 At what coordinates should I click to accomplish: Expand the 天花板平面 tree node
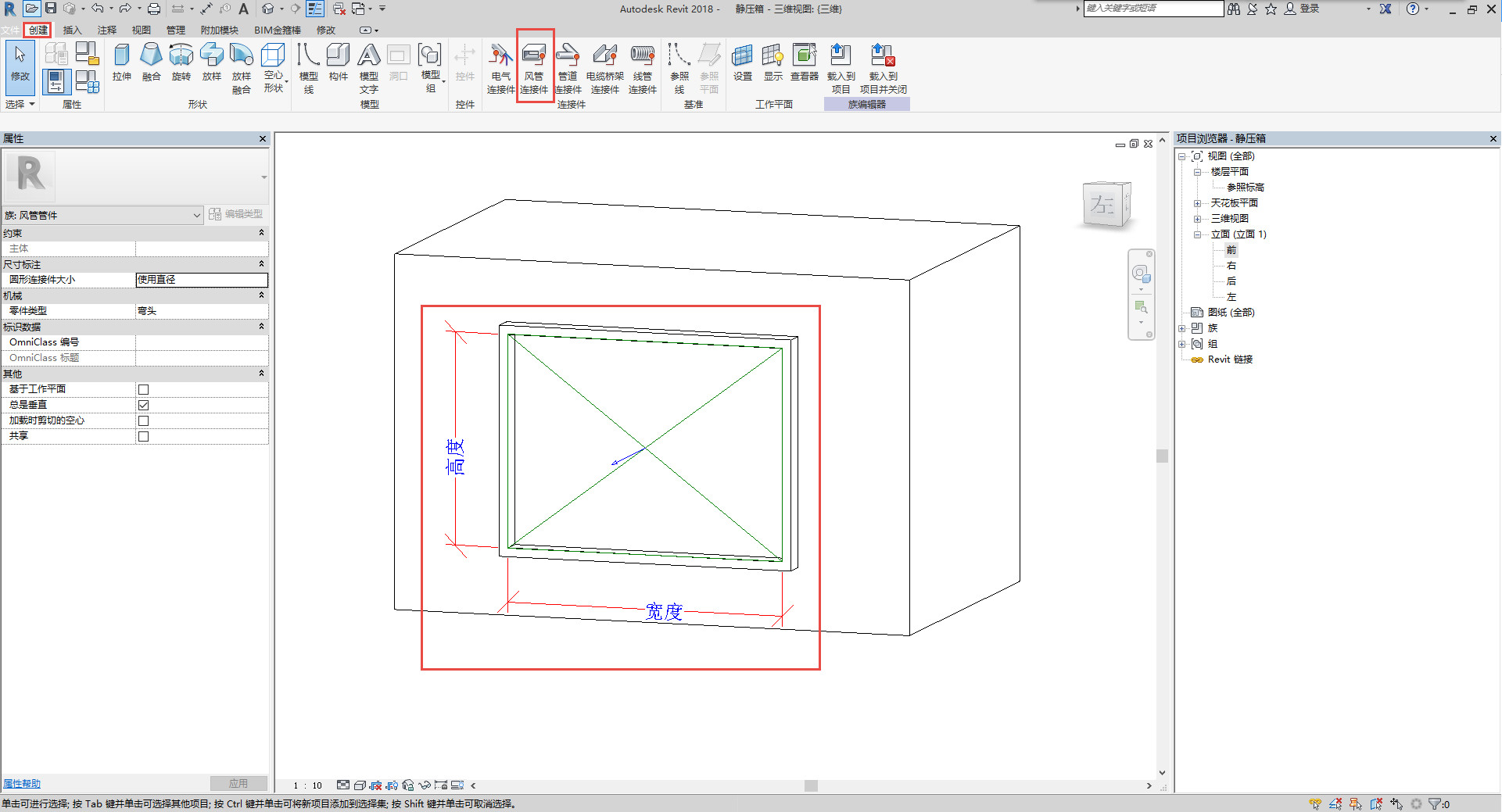1197,203
